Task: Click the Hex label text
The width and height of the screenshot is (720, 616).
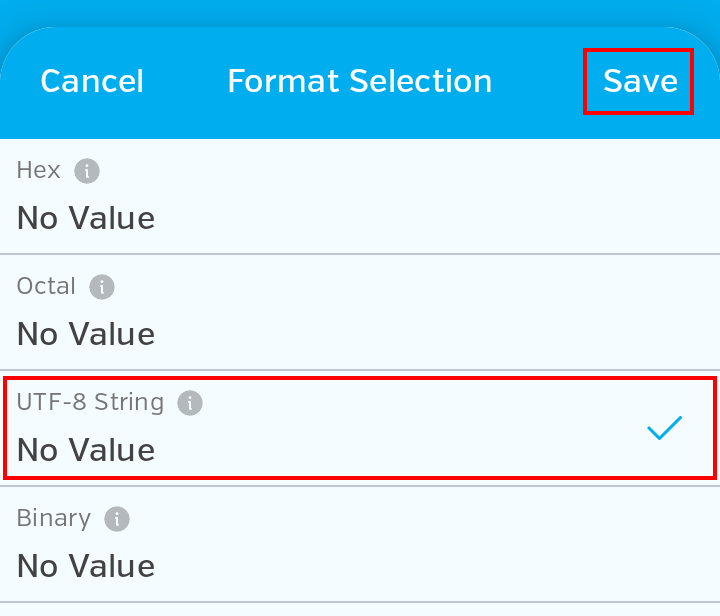Action: point(39,170)
